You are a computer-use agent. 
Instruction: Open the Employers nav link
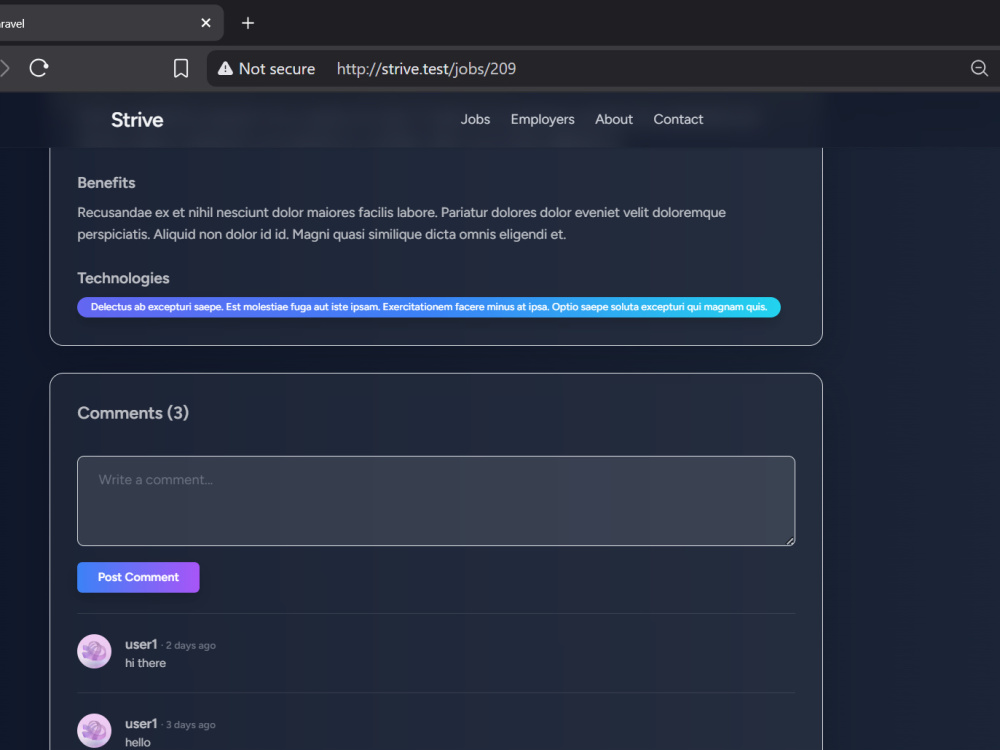point(542,119)
